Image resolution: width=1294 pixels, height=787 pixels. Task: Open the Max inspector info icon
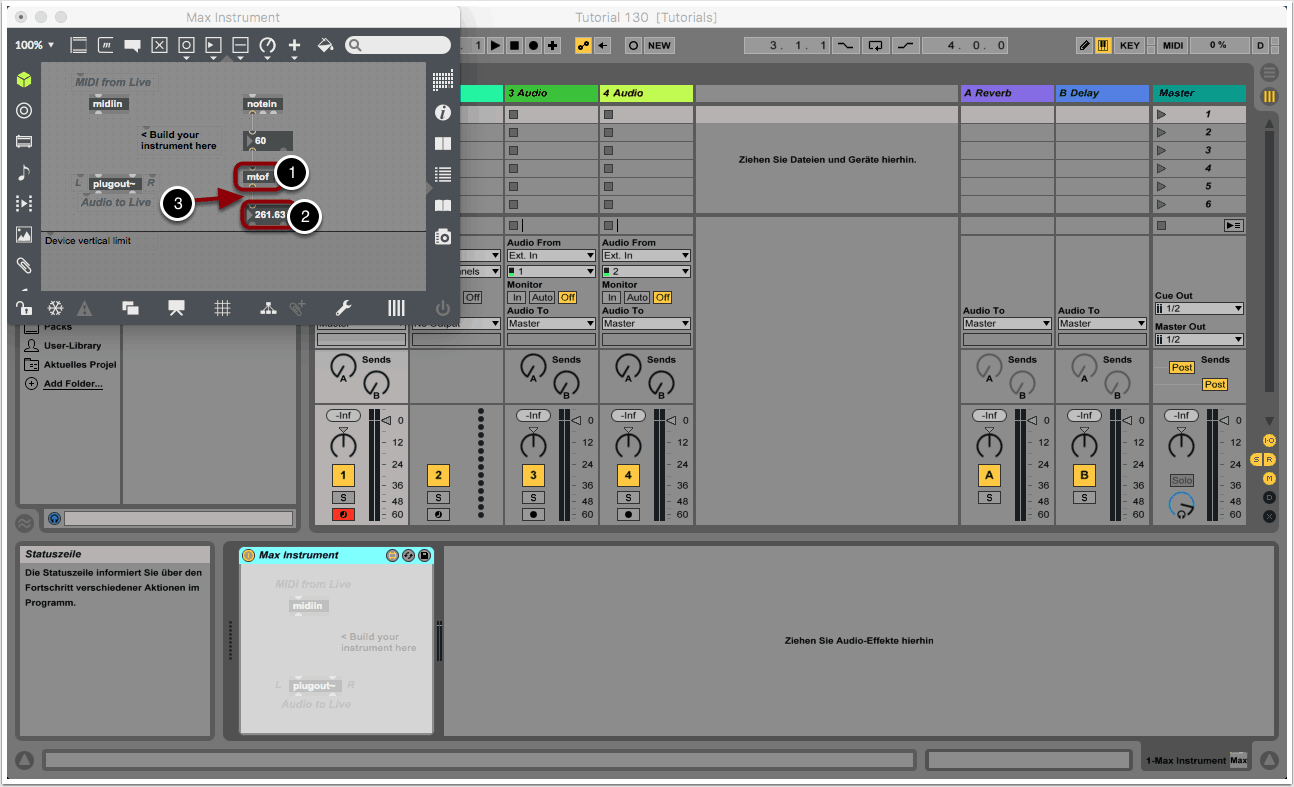pyautogui.click(x=442, y=113)
